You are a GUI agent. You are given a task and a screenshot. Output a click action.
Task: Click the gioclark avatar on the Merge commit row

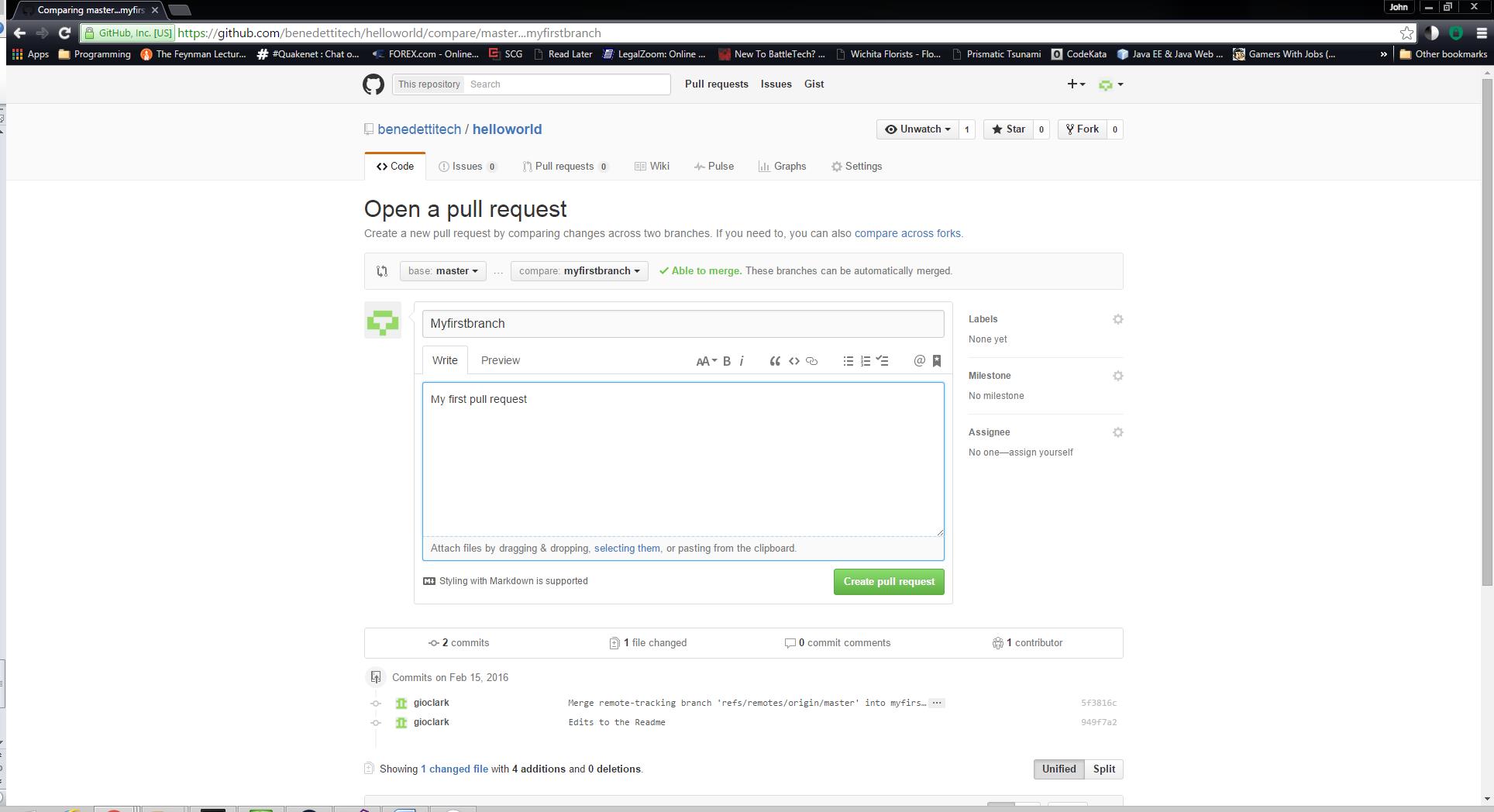[401, 703]
